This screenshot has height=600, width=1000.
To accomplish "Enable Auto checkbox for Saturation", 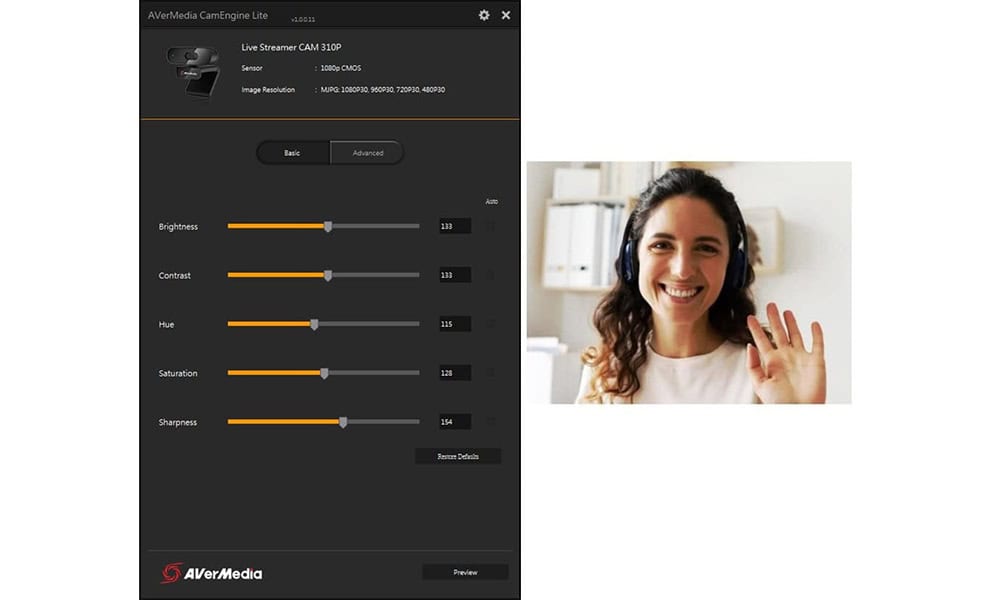I will click(x=491, y=373).
